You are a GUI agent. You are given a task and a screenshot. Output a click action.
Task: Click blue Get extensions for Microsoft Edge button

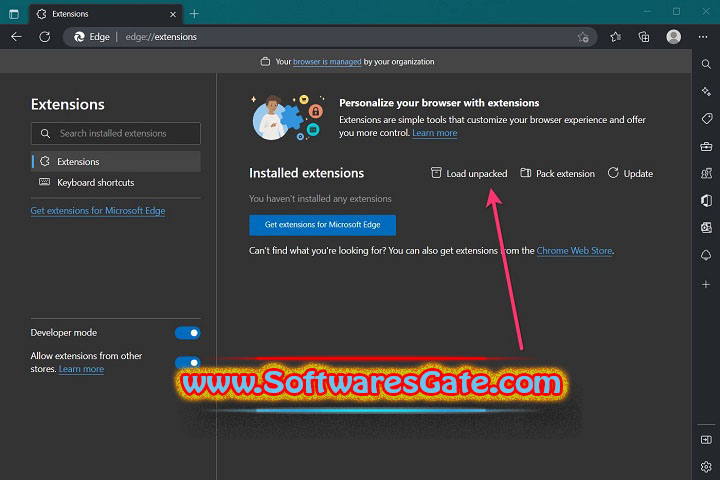(322, 225)
